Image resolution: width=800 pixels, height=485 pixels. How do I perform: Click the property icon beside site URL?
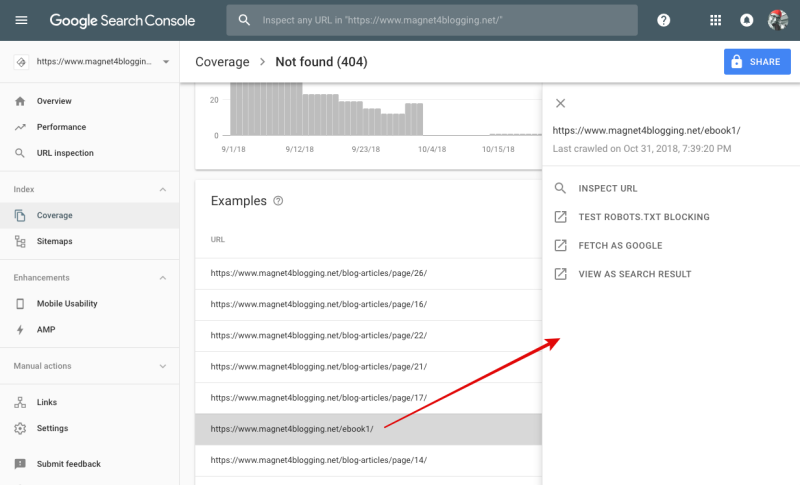tap(21, 62)
